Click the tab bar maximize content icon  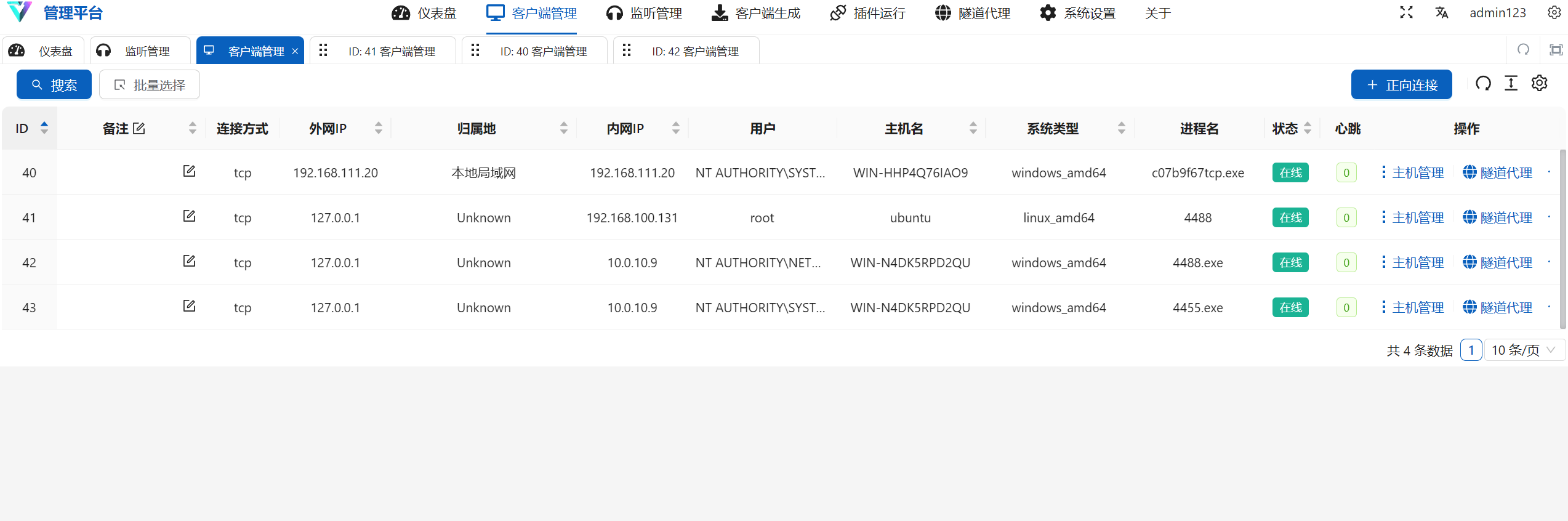(x=1556, y=49)
